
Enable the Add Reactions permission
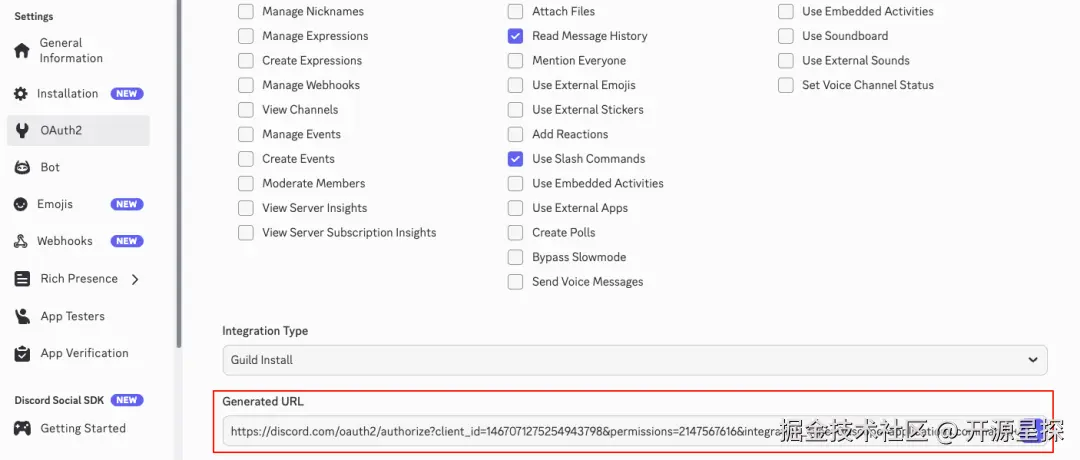515,134
